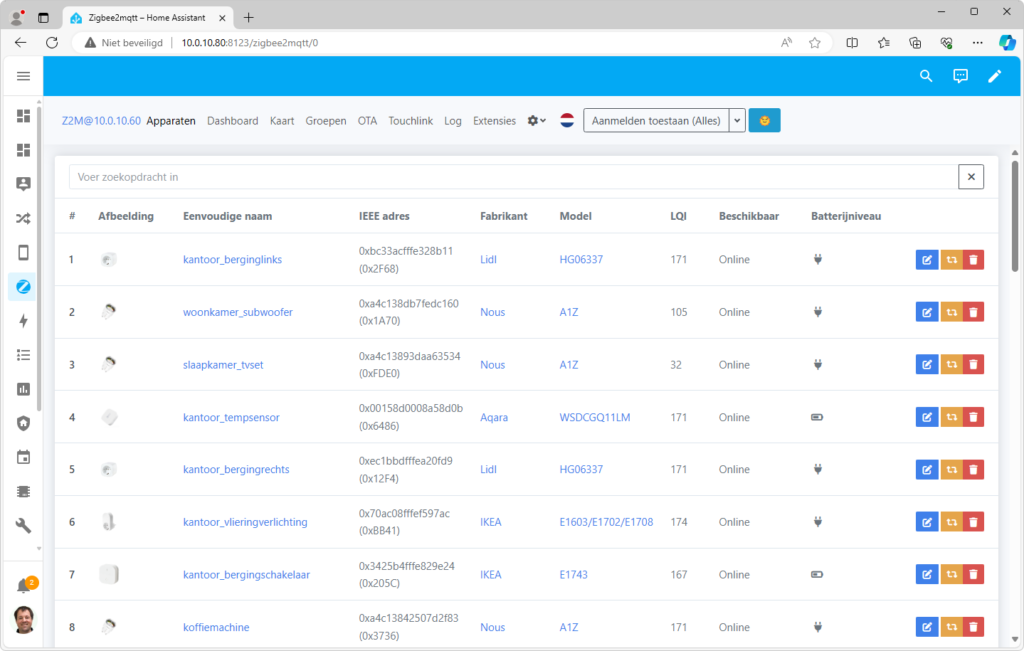Rename the woonkamer_subwoofer device with edit icon
Screen dimensions: 1024x651
(x=926, y=312)
